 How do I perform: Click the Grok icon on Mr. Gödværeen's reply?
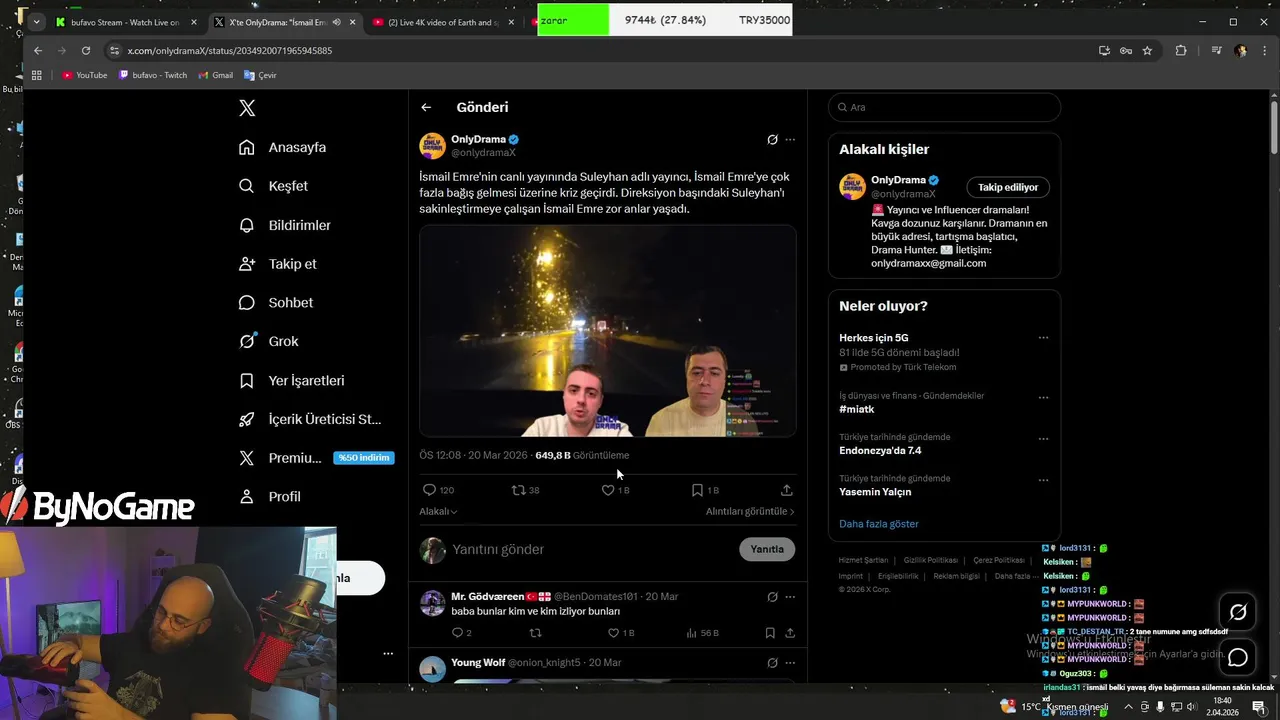pos(772,597)
